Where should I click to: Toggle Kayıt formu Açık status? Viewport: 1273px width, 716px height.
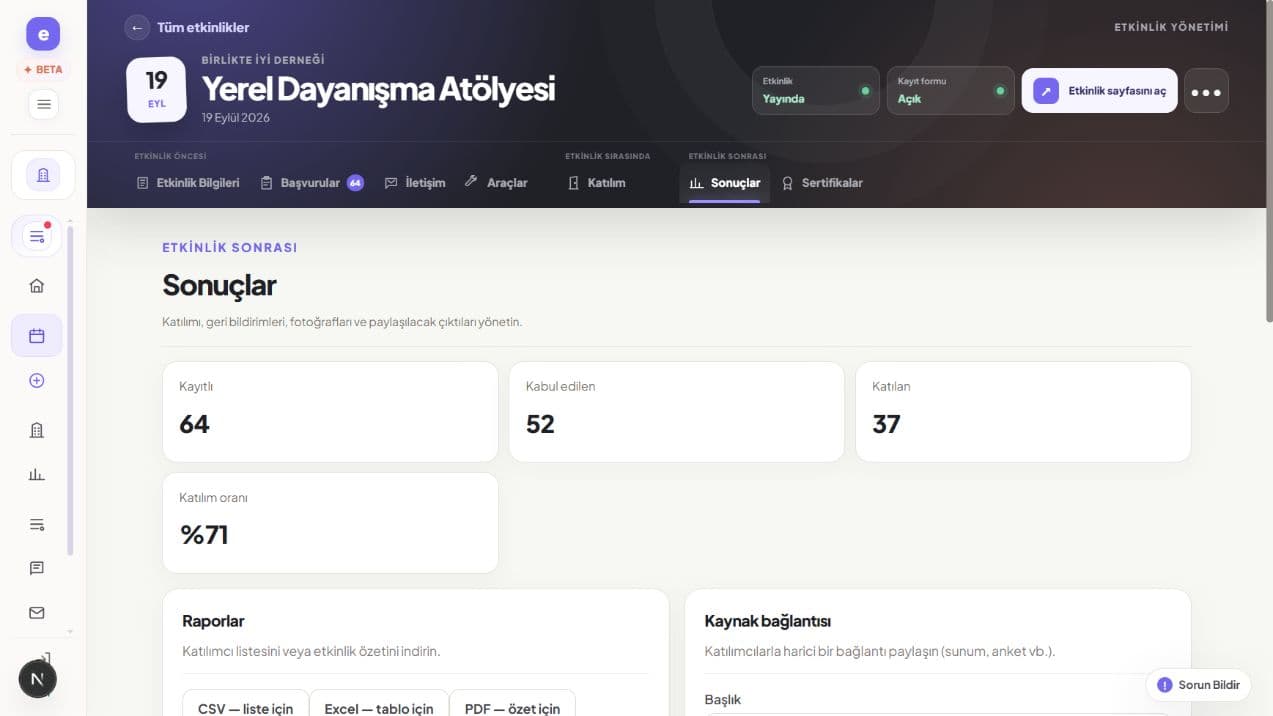click(951, 91)
